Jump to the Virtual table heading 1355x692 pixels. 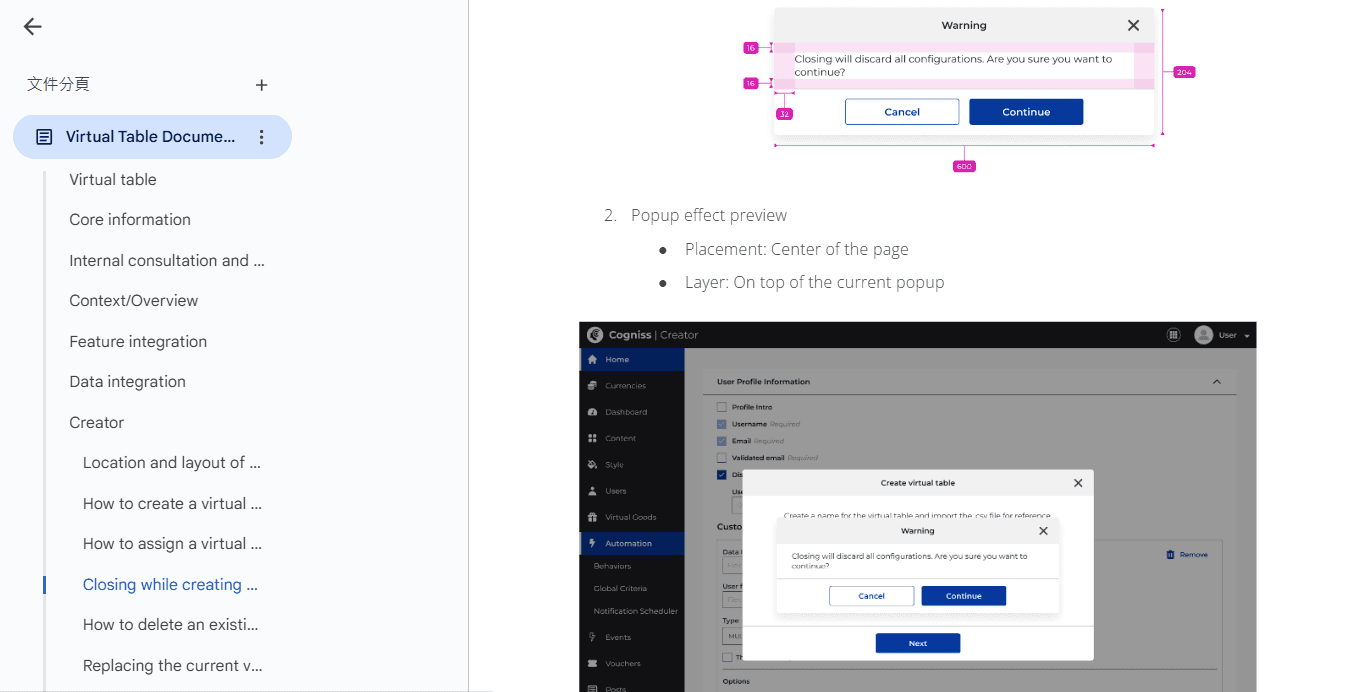pyautogui.click(x=113, y=180)
